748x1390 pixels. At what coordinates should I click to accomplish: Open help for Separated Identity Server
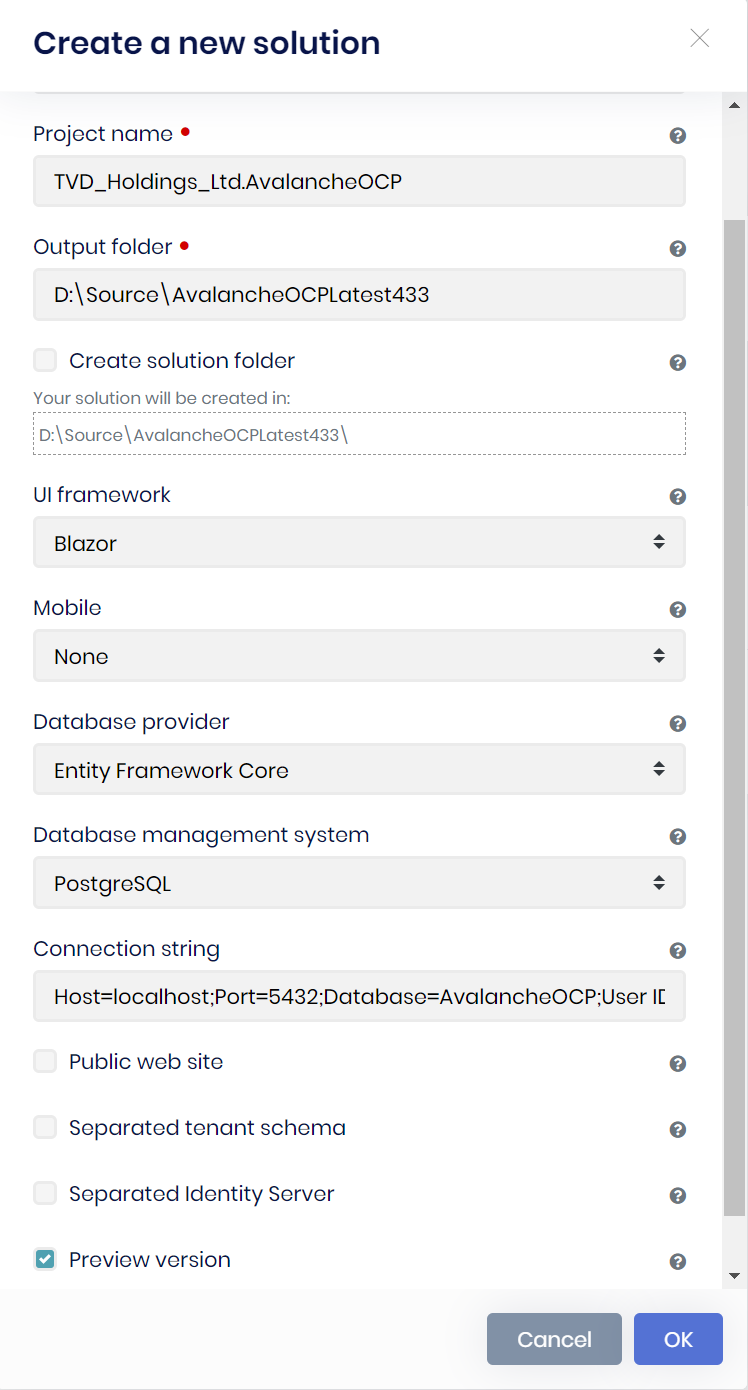pos(677,1195)
